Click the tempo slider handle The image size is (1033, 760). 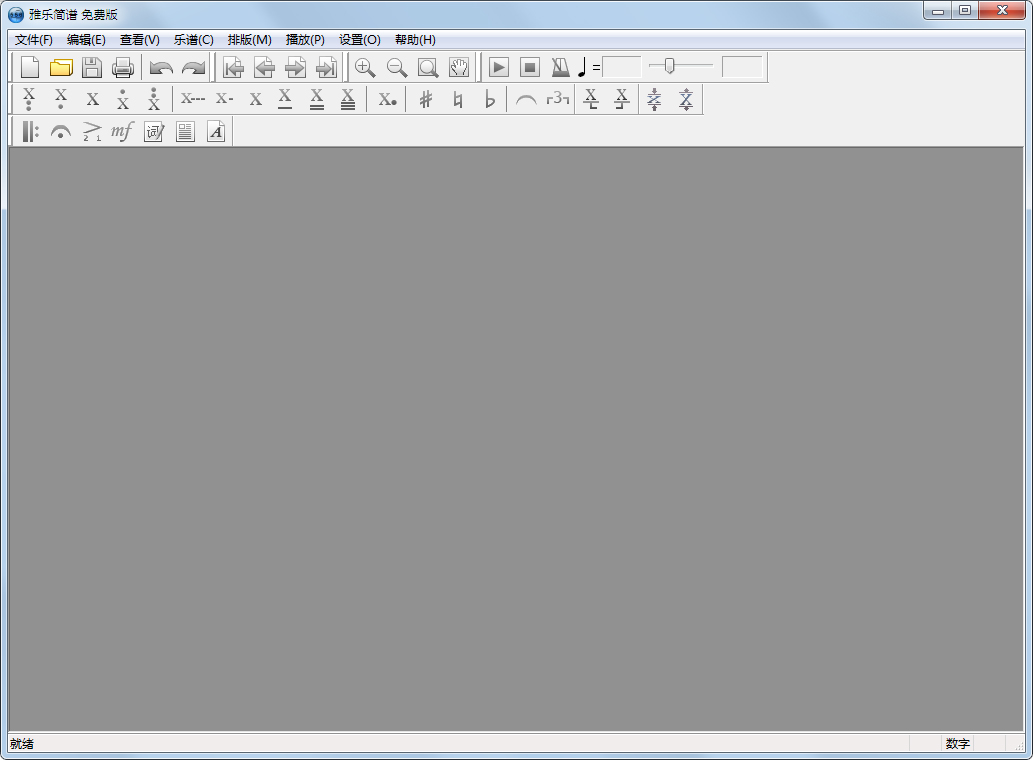pos(669,67)
